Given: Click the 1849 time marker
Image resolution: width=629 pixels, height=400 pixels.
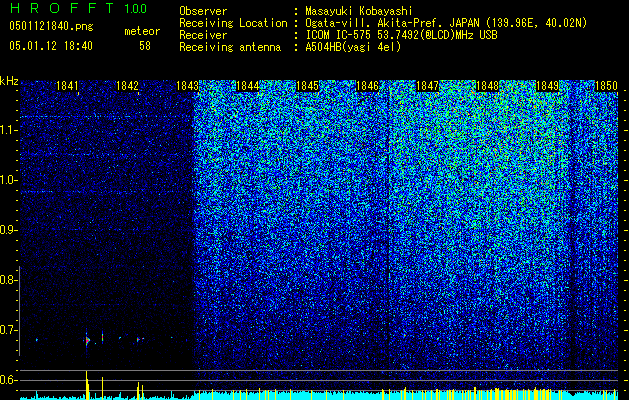Looking at the screenshot, I should (x=548, y=85).
